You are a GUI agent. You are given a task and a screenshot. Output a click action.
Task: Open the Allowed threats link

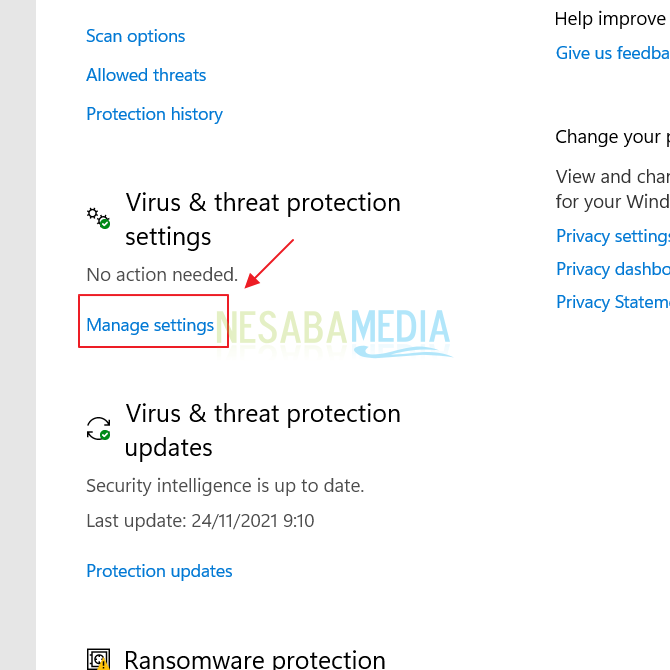pyautogui.click(x=146, y=75)
